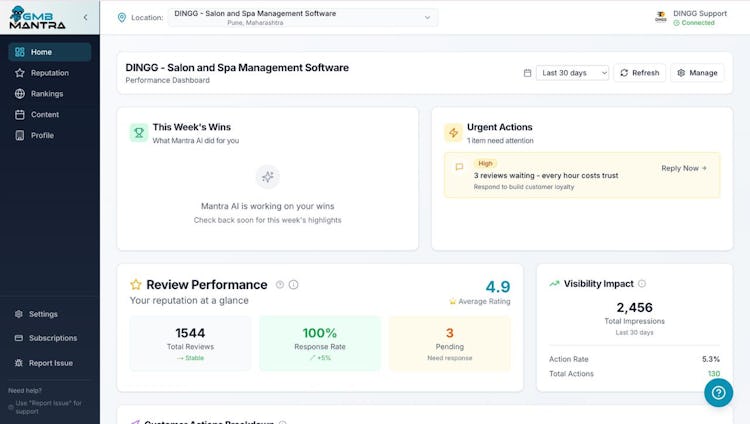Screen dimensions: 750x424
Task: Click the lightning bolt Urgent Actions icon
Action: [x=453, y=133]
